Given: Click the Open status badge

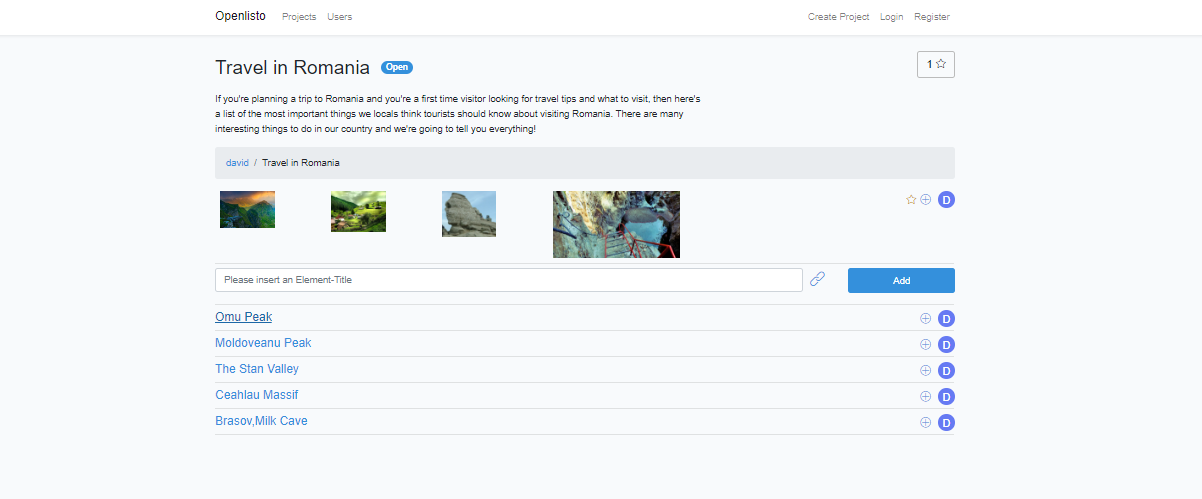Looking at the screenshot, I should coord(397,67).
